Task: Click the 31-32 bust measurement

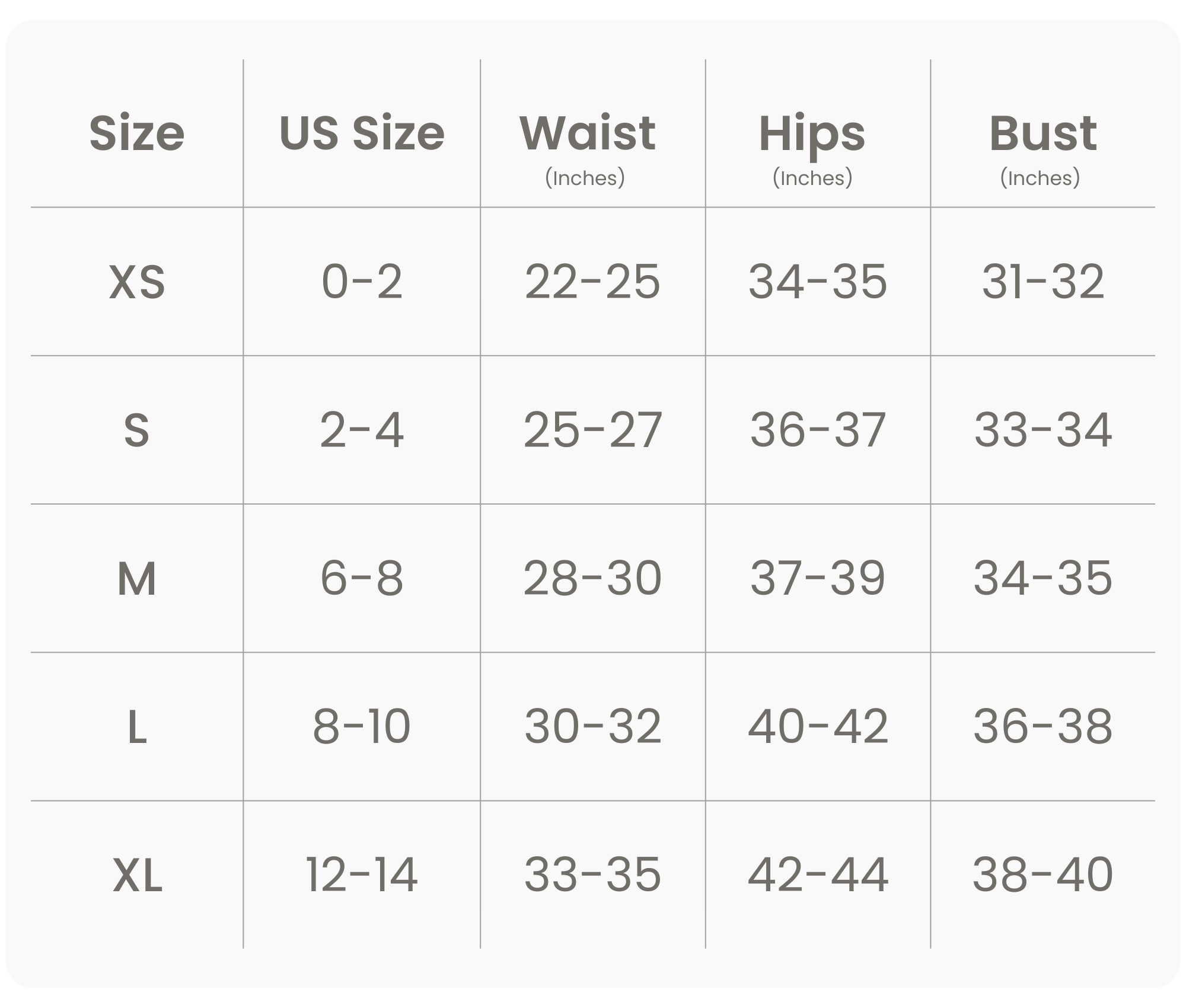Action: click(1042, 282)
